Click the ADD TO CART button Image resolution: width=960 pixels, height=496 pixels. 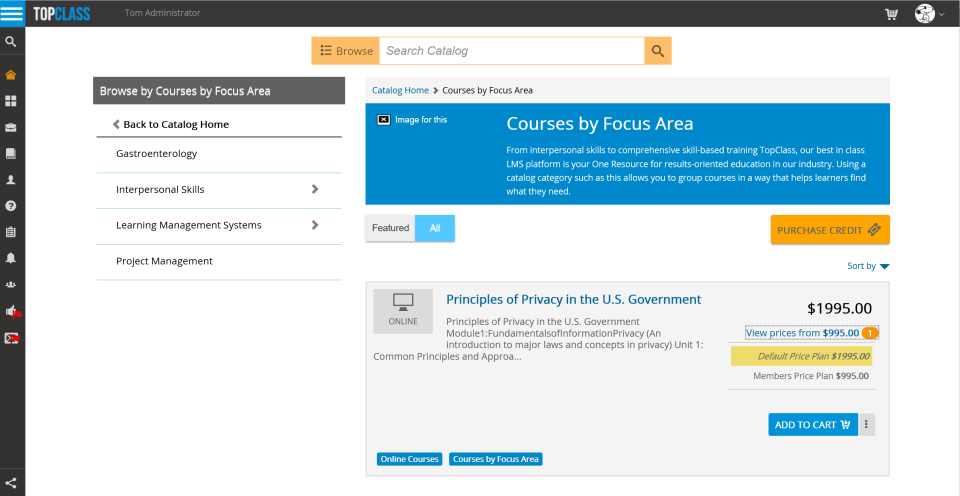812,425
